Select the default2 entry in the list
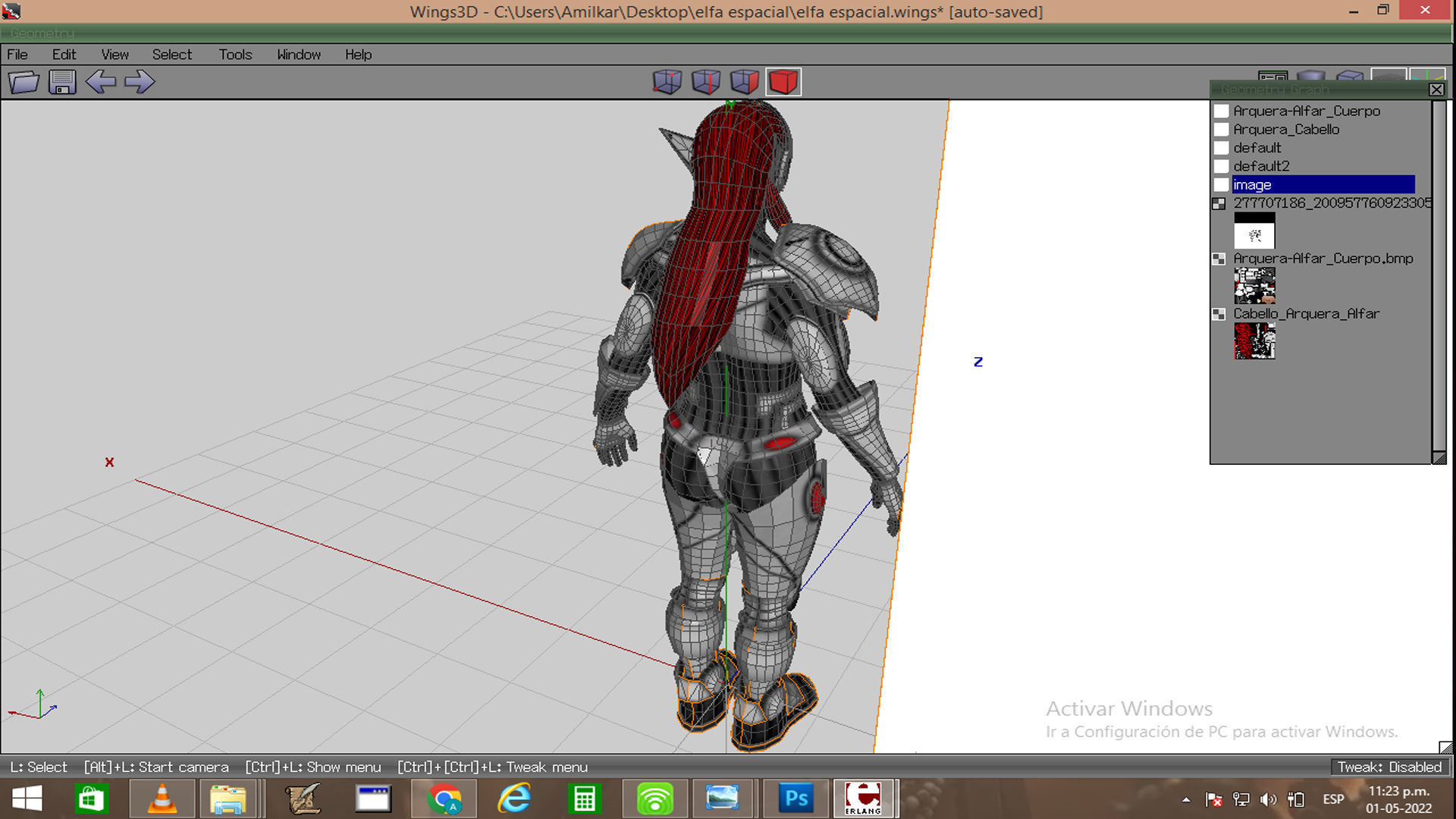 point(1261,166)
